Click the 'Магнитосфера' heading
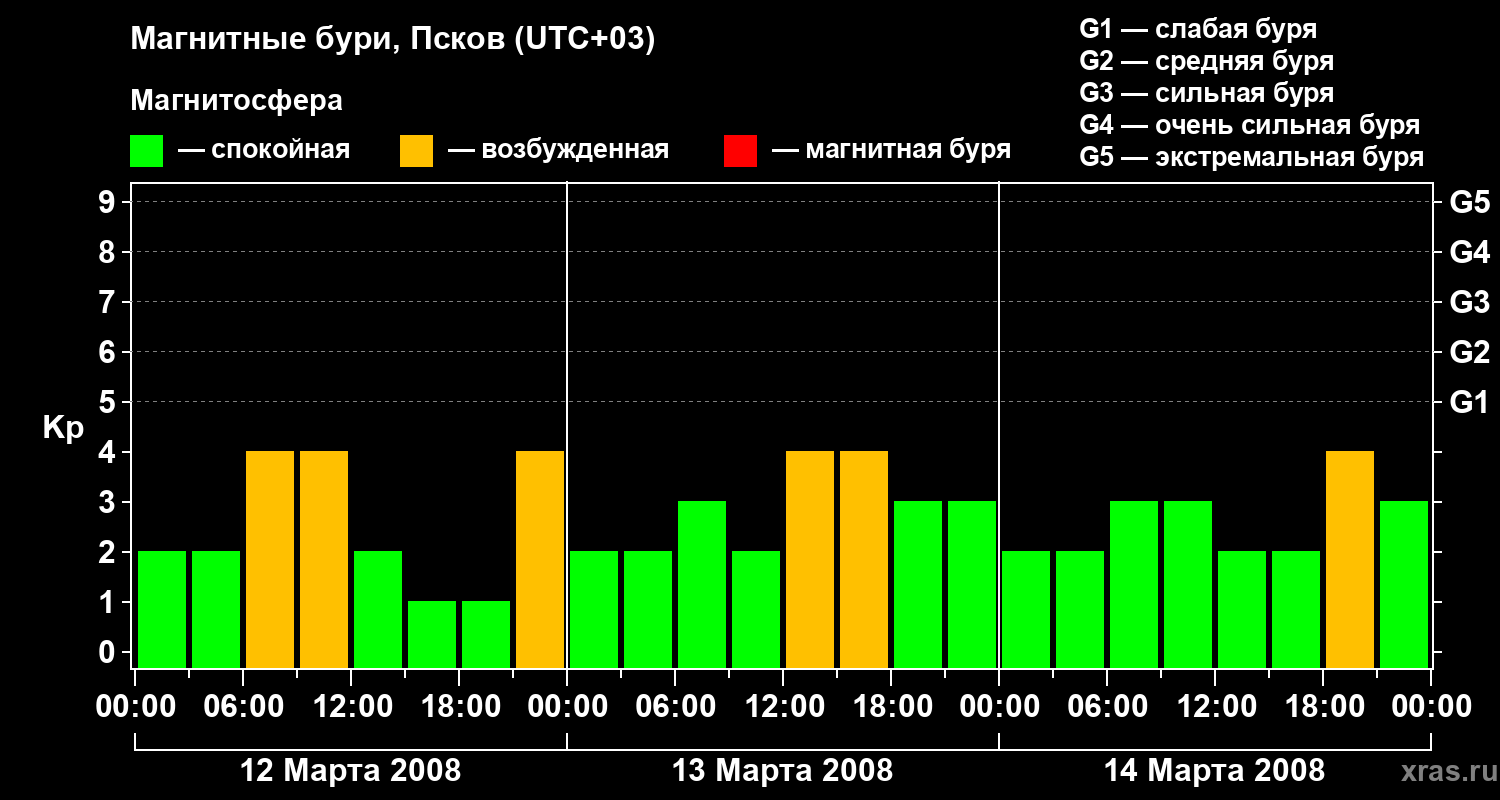The image size is (1500, 800). tap(237, 101)
